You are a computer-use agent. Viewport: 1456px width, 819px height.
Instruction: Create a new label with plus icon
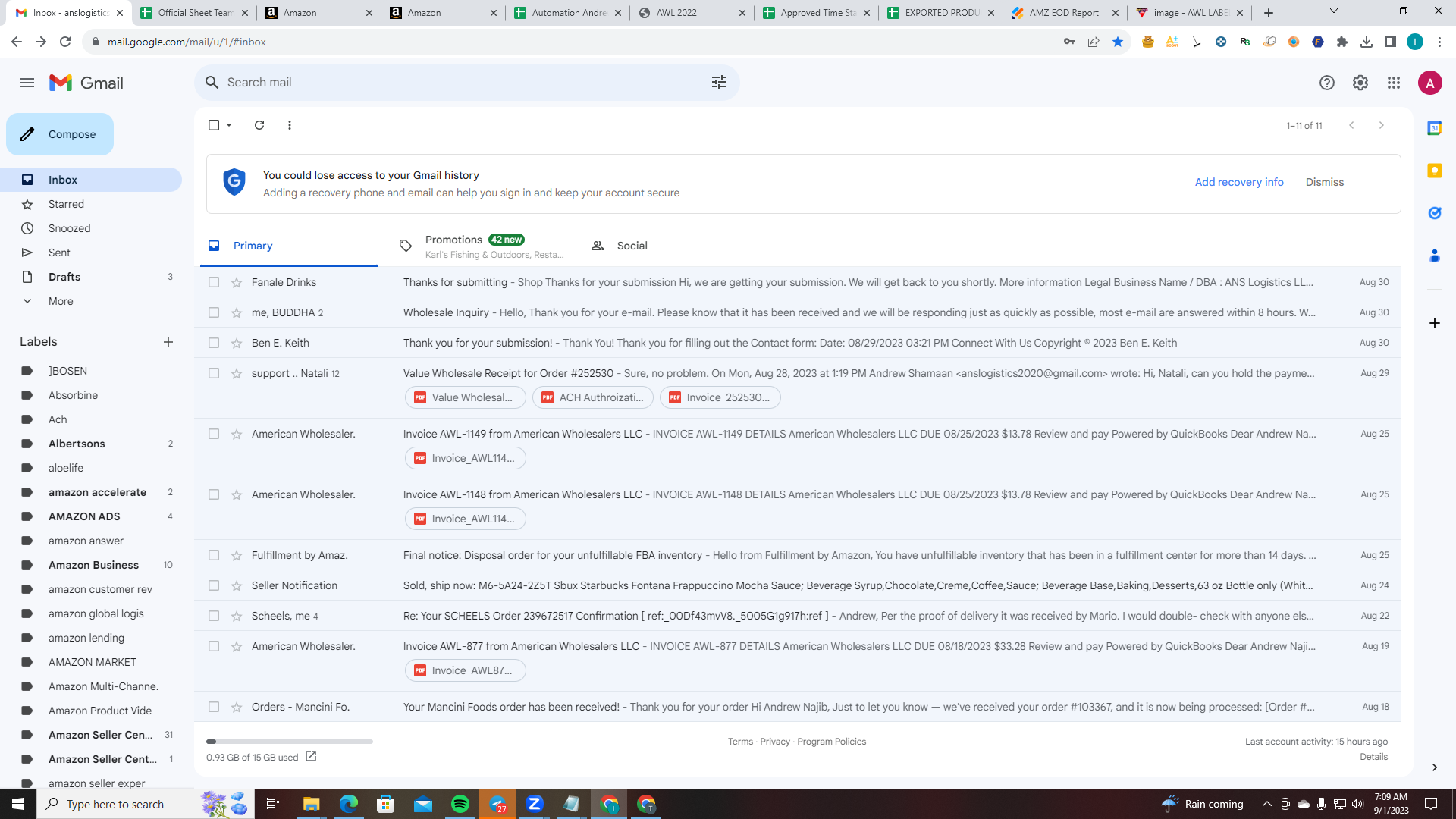tap(168, 342)
